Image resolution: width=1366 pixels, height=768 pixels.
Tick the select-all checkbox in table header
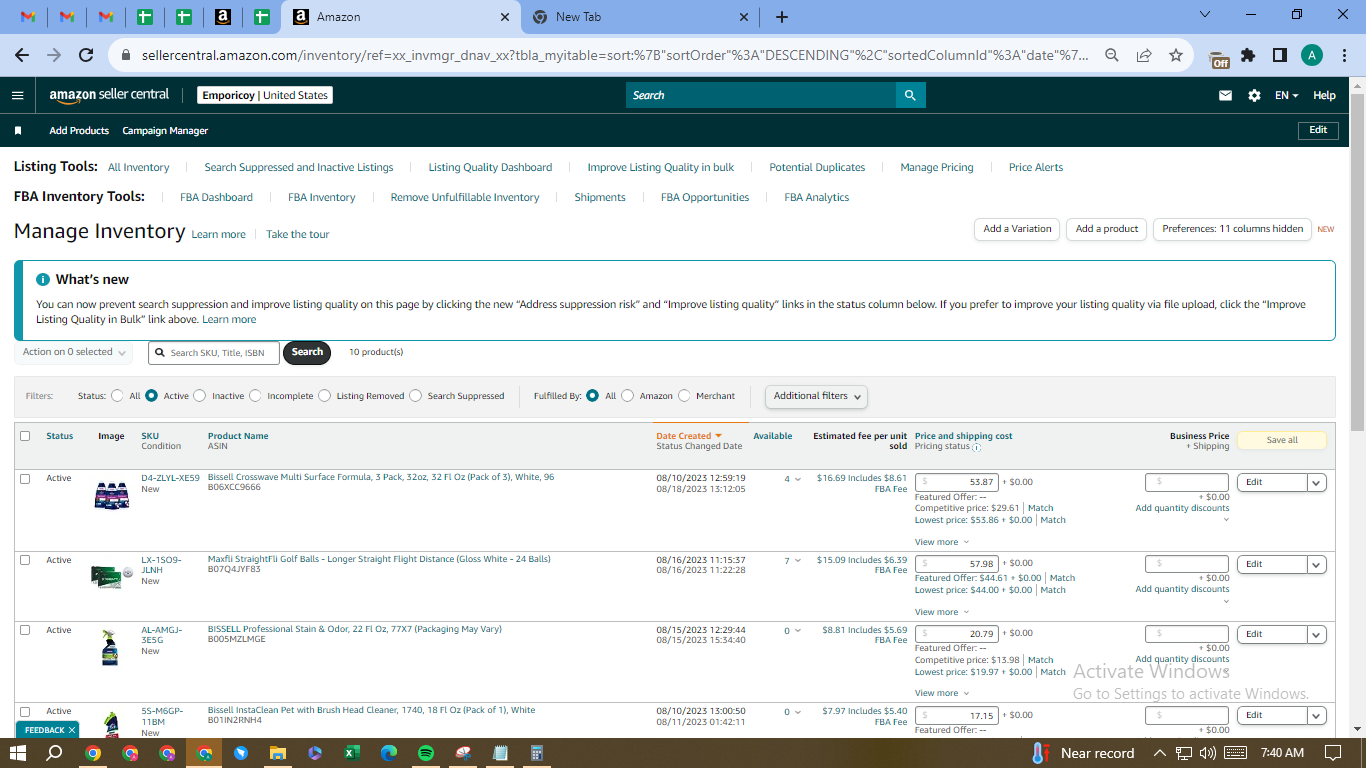[25, 436]
